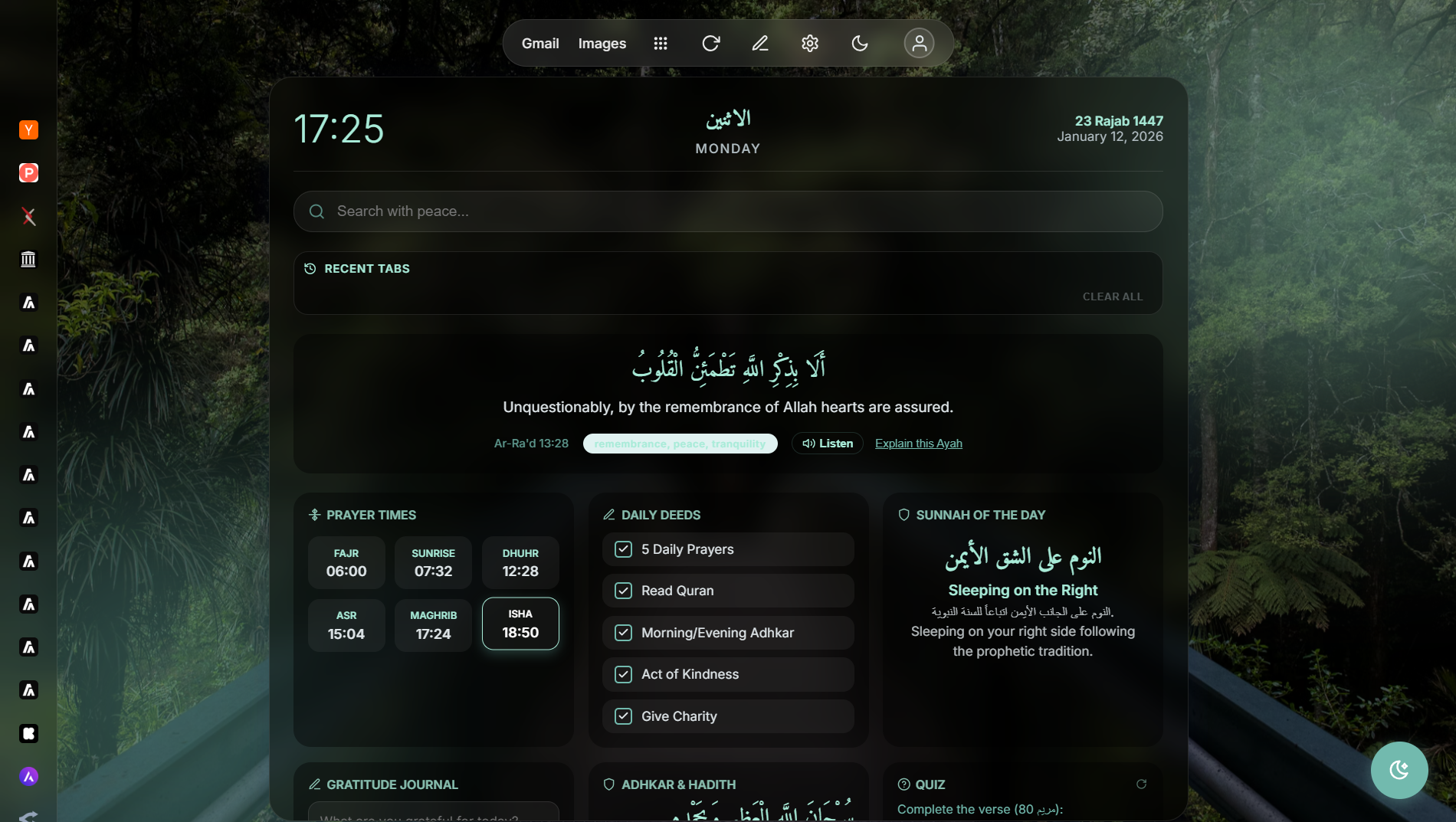Select the pen customization icon
This screenshot has height=822, width=1456.
[760, 44]
